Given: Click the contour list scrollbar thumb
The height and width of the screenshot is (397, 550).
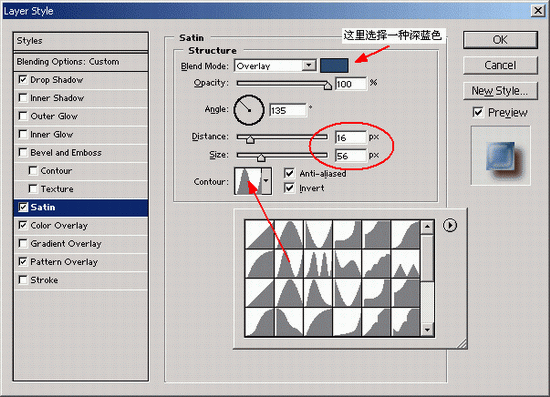Looking at the screenshot, I should [427, 258].
